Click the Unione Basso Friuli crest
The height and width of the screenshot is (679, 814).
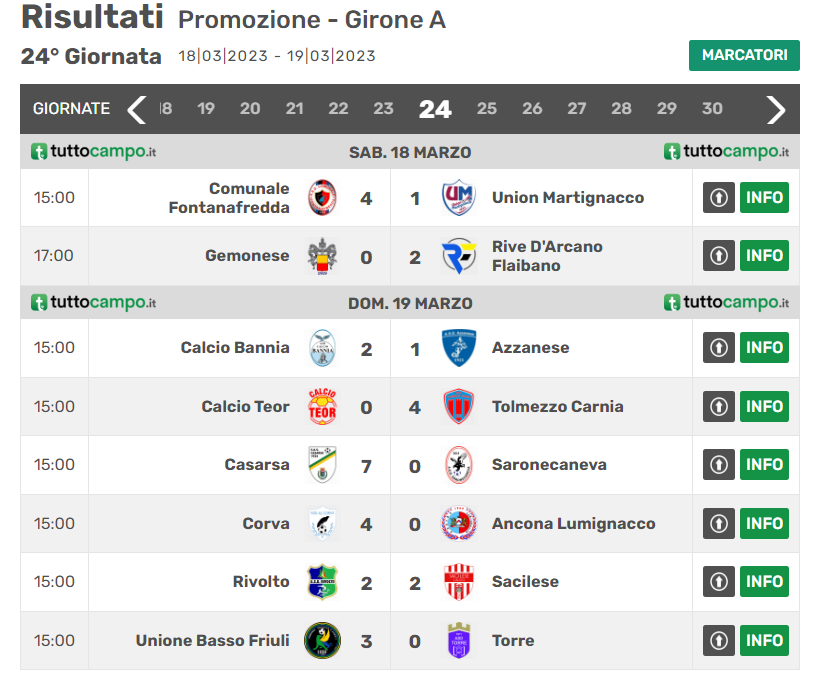coord(322,640)
